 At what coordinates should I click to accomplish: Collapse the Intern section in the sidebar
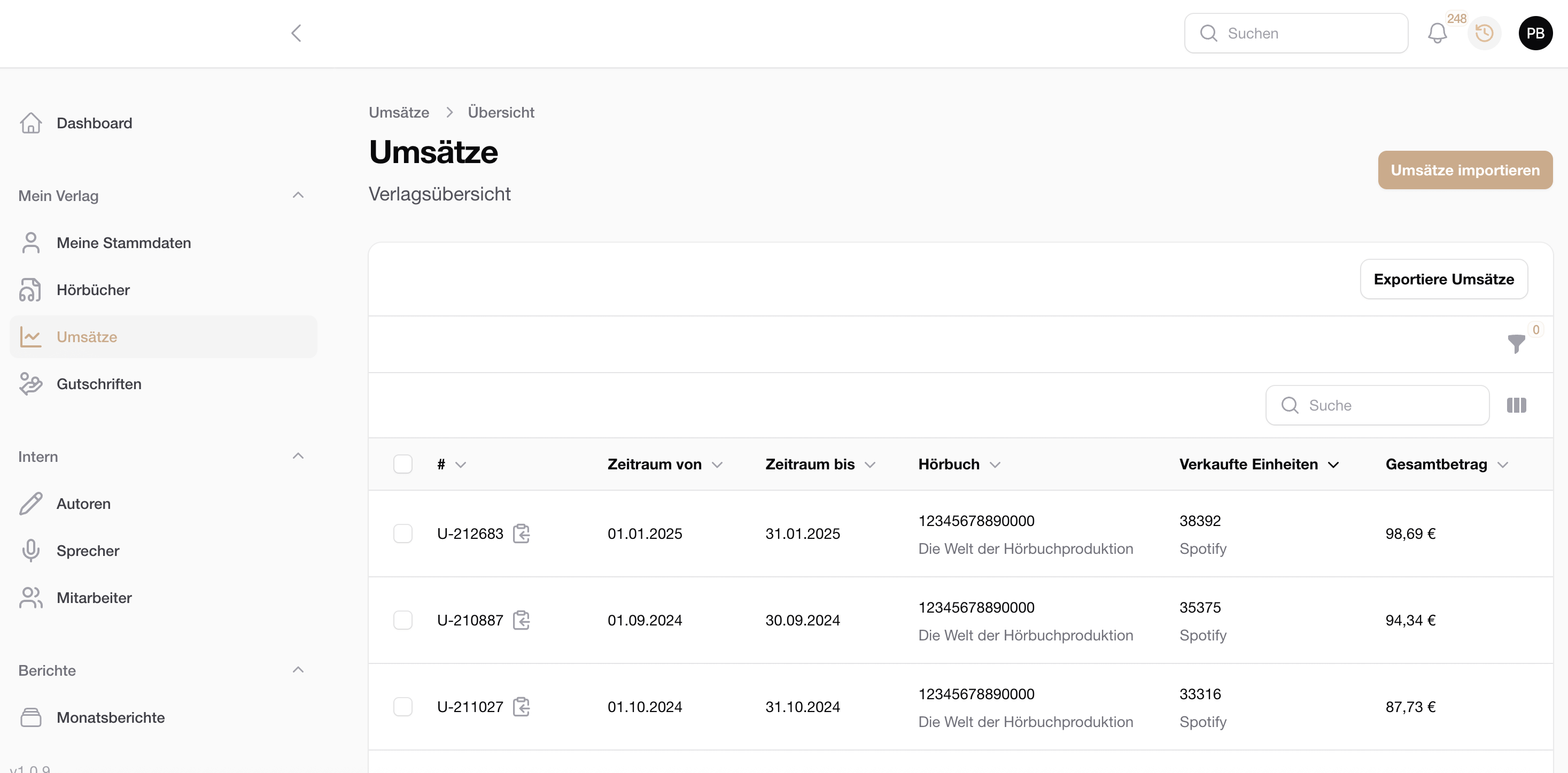298,456
